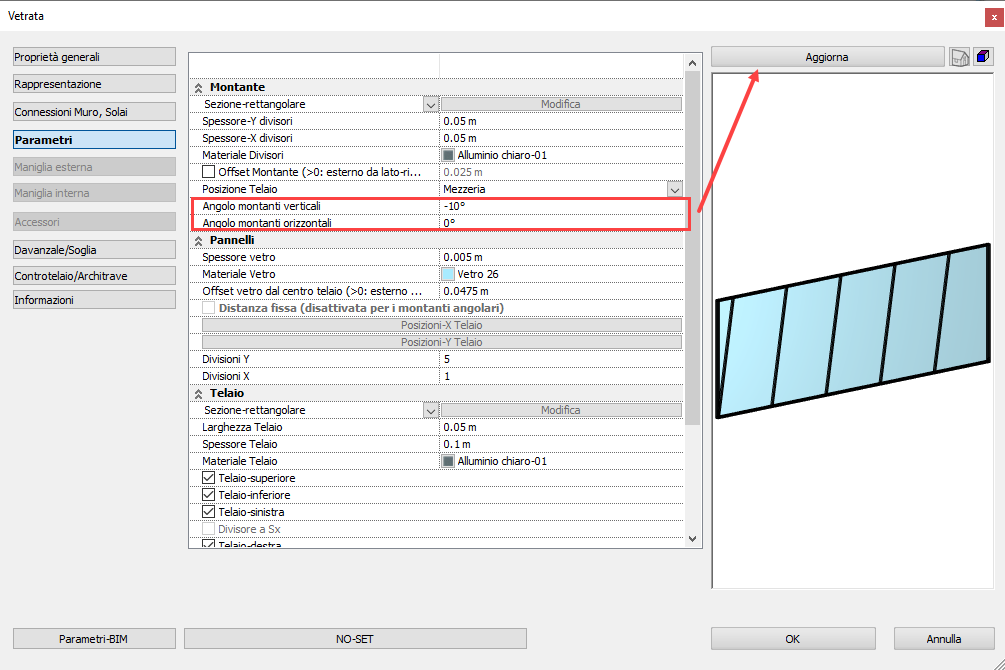The image size is (1005, 670).
Task: Close the Vetrata dialog with the red X
Action: tap(993, 17)
